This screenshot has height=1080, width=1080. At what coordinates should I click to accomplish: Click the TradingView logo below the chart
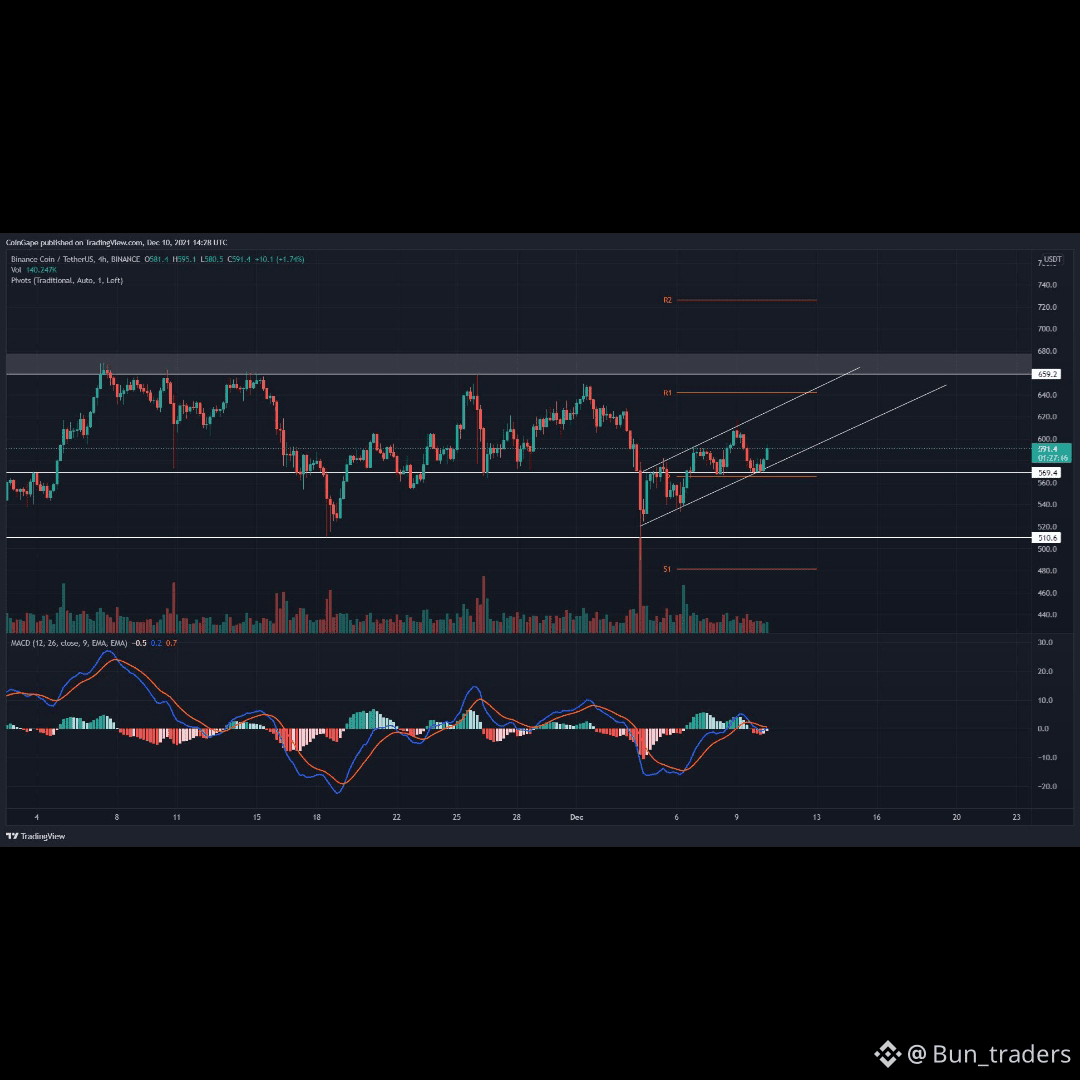coord(35,836)
